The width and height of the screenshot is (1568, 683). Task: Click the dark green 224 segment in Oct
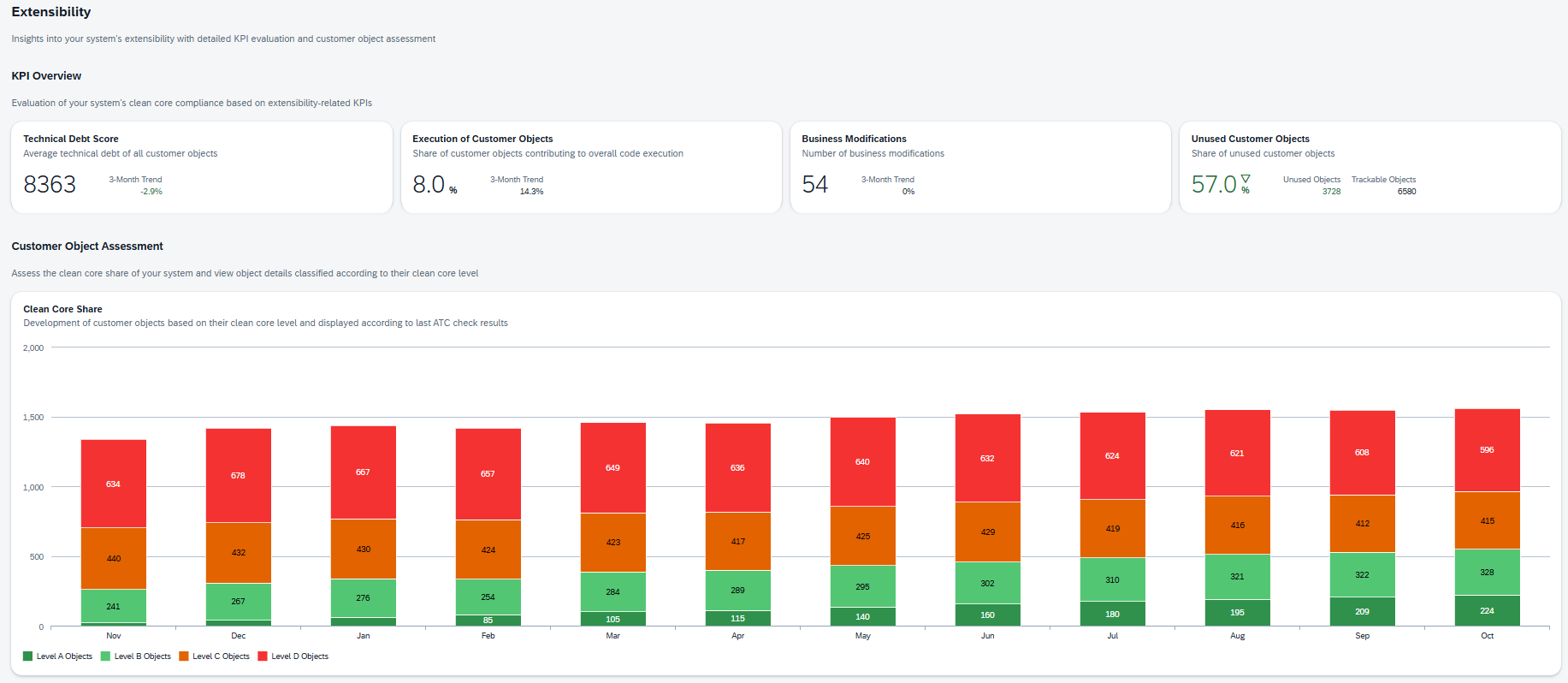[x=1487, y=611]
